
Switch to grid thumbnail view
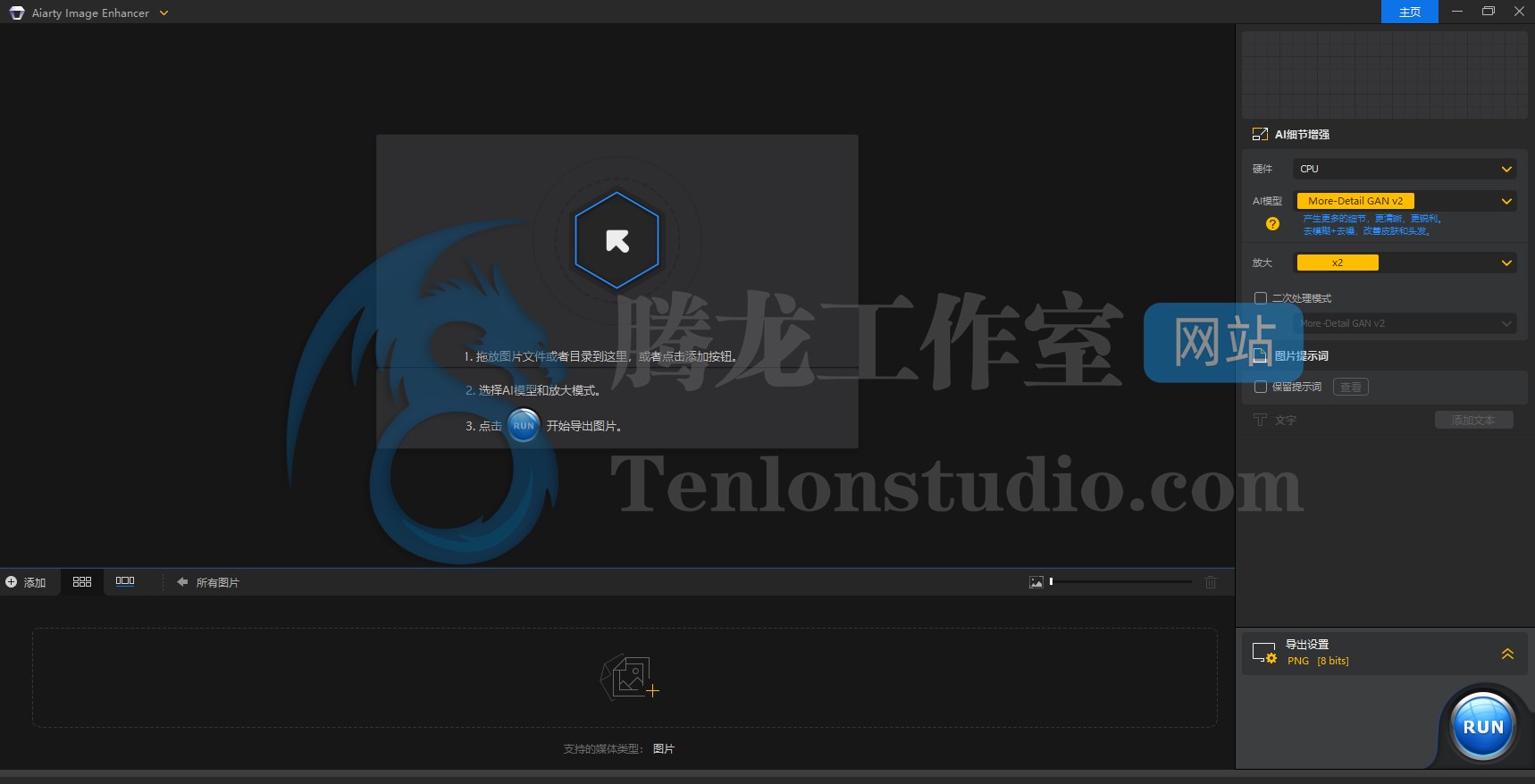click(82, 581)
